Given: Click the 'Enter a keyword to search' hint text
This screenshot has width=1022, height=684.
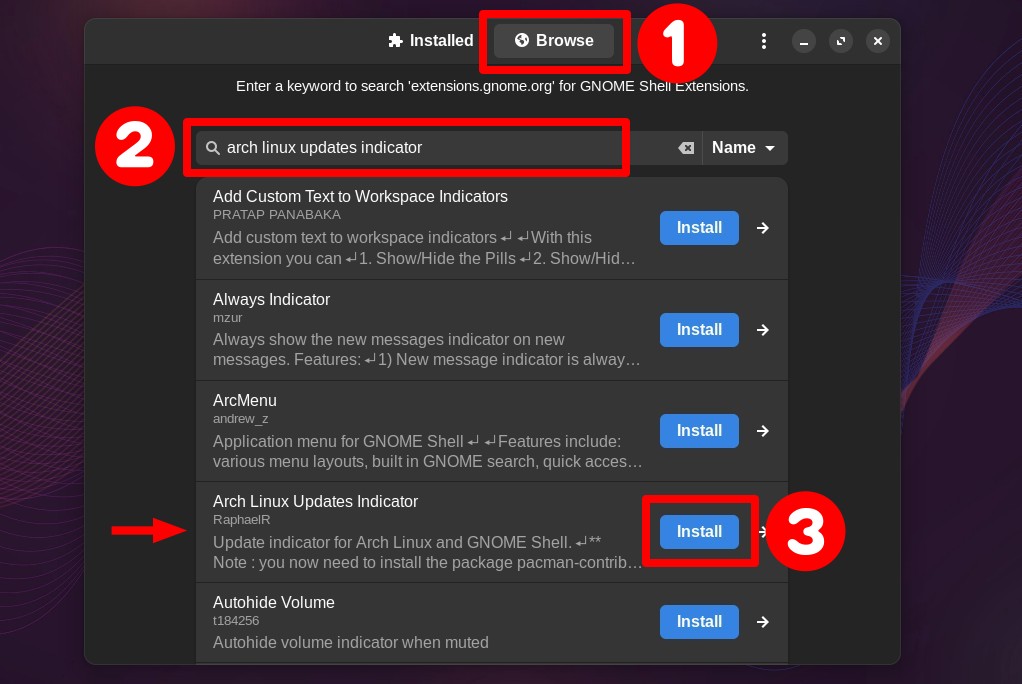Looking at the screenshot, I should (492, 86).
